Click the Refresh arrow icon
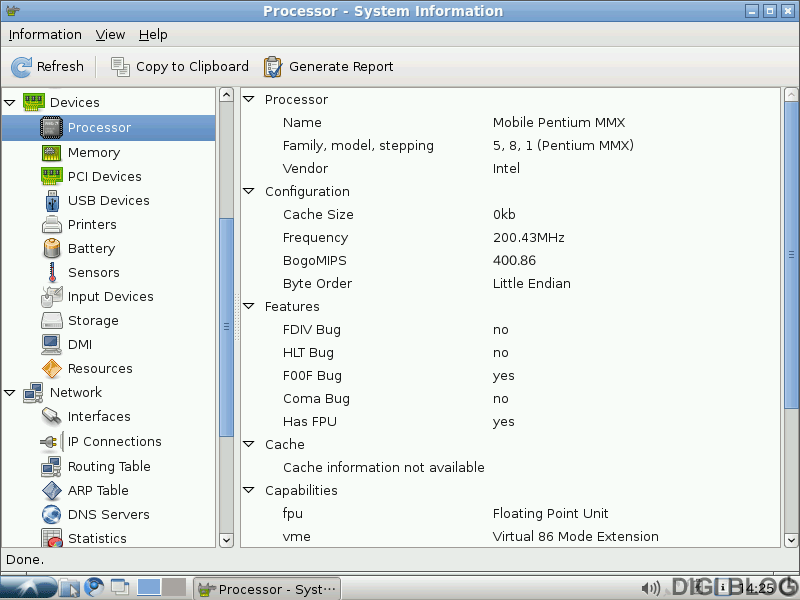 pos(21,67)
